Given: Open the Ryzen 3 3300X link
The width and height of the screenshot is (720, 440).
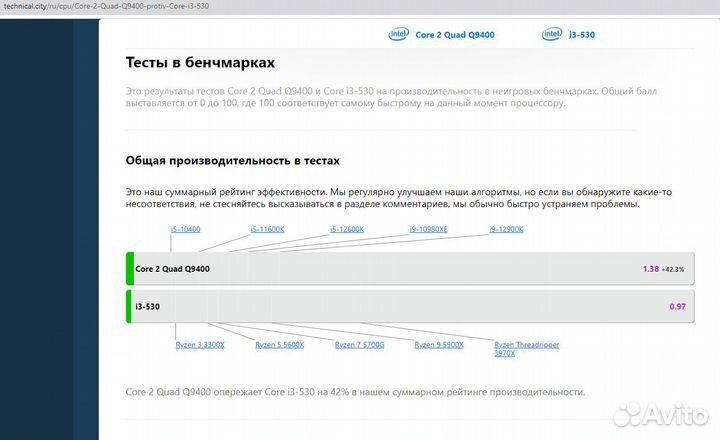Looking at the screenshot, I should coord(200,345).
